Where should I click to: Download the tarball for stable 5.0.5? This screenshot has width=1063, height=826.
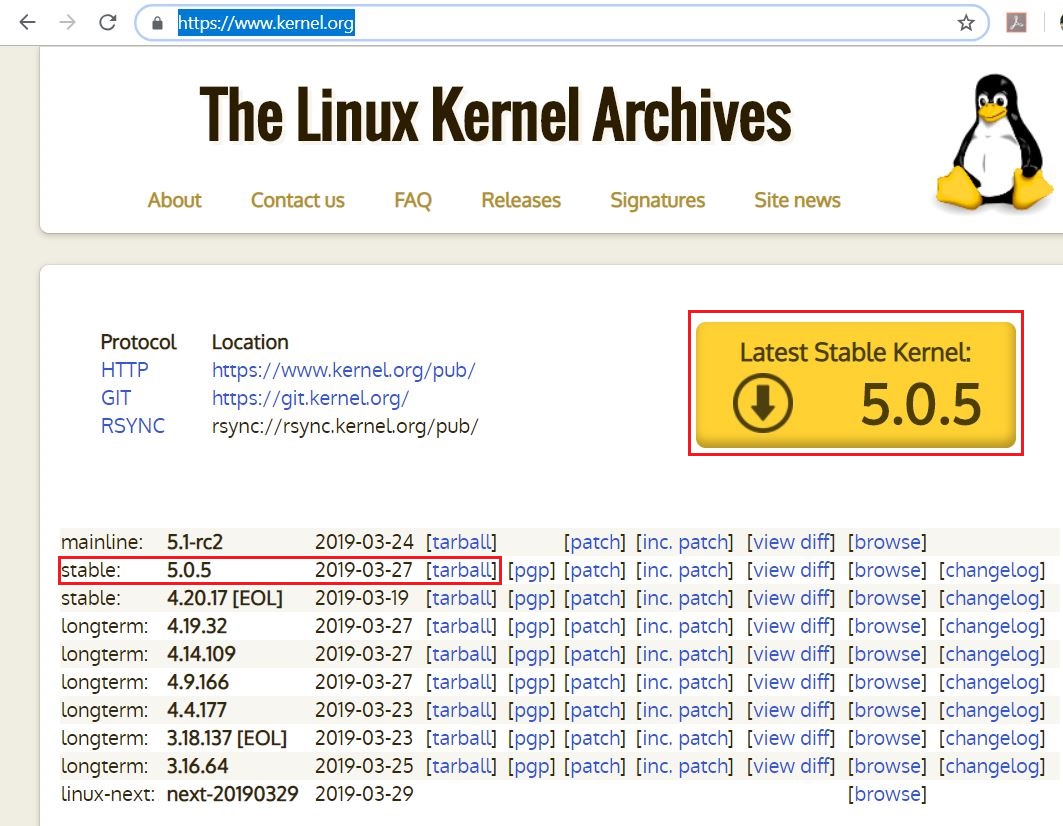tap(463, 570)
